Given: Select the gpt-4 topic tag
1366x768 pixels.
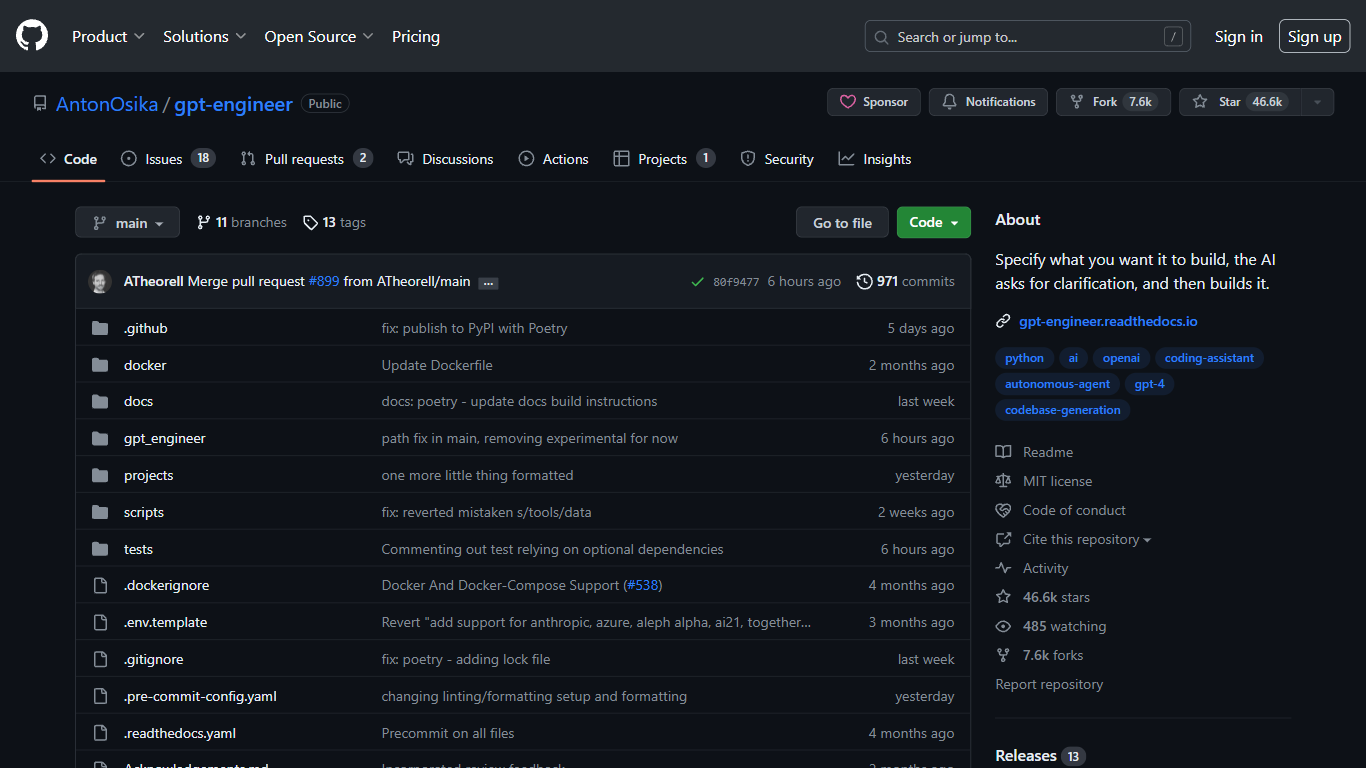Looking at the screenshot, I should tap(1149, 384).
